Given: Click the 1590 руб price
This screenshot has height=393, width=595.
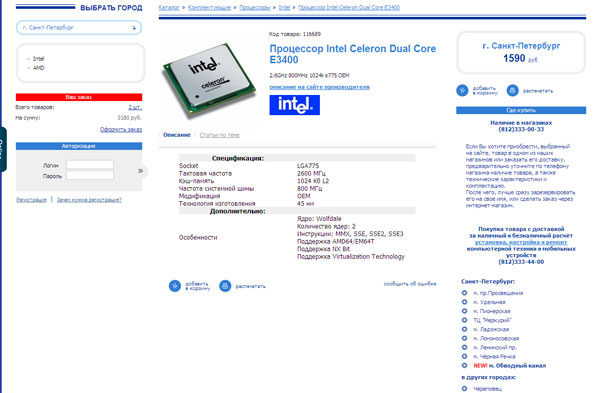Looking at the screenshot, I should [521, 58].
